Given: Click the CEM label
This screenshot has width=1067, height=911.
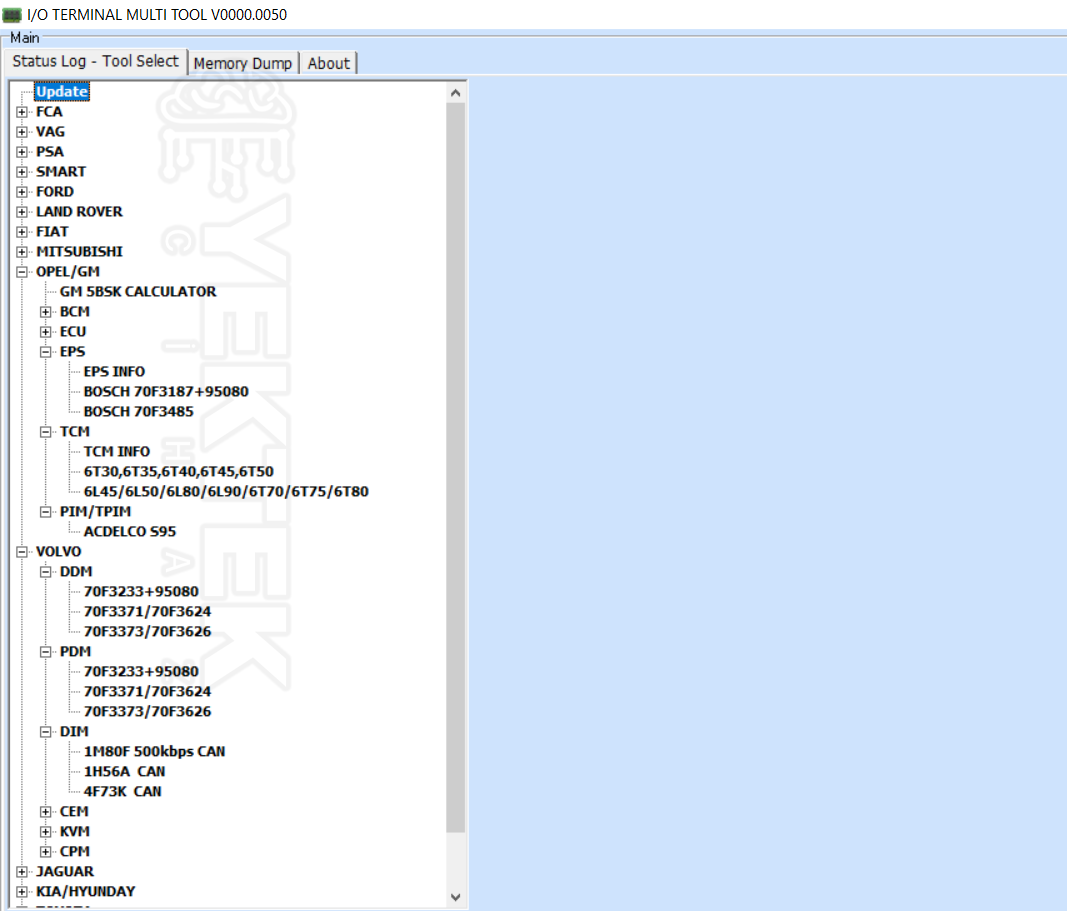Looking at the screenshot, I should 74,812.
